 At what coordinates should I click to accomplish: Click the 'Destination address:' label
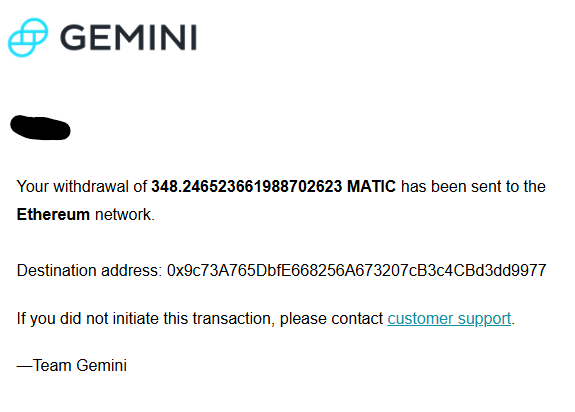[89, 271]
